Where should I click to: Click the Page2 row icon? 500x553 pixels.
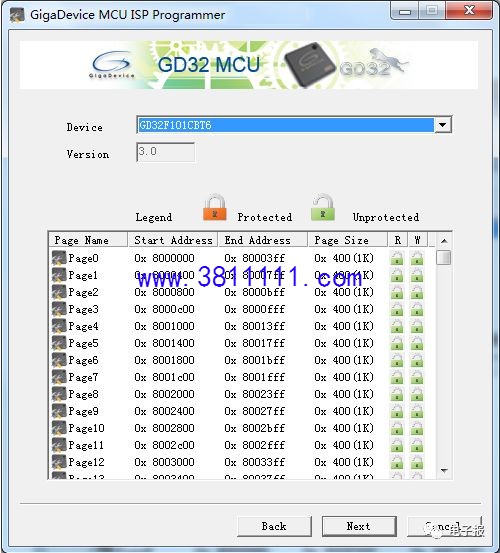(59, 292)
